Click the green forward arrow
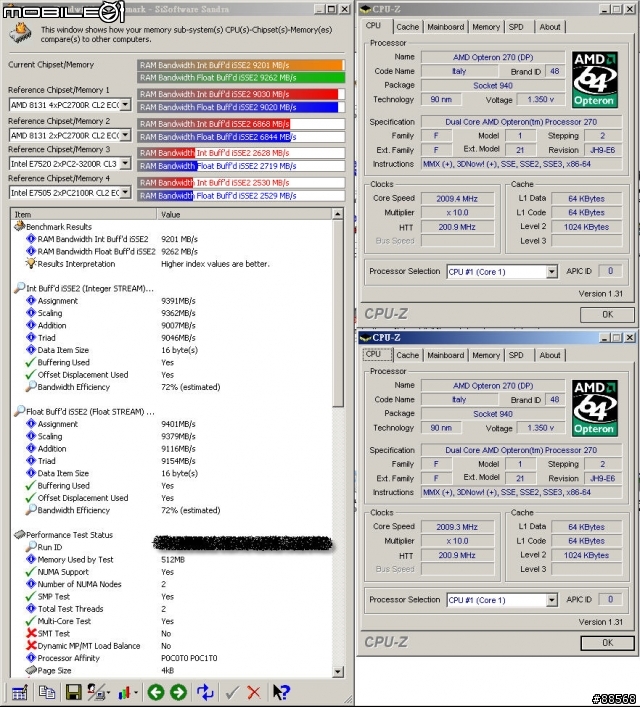This screenshot has width=640, height=707. (x=178, y=692)
